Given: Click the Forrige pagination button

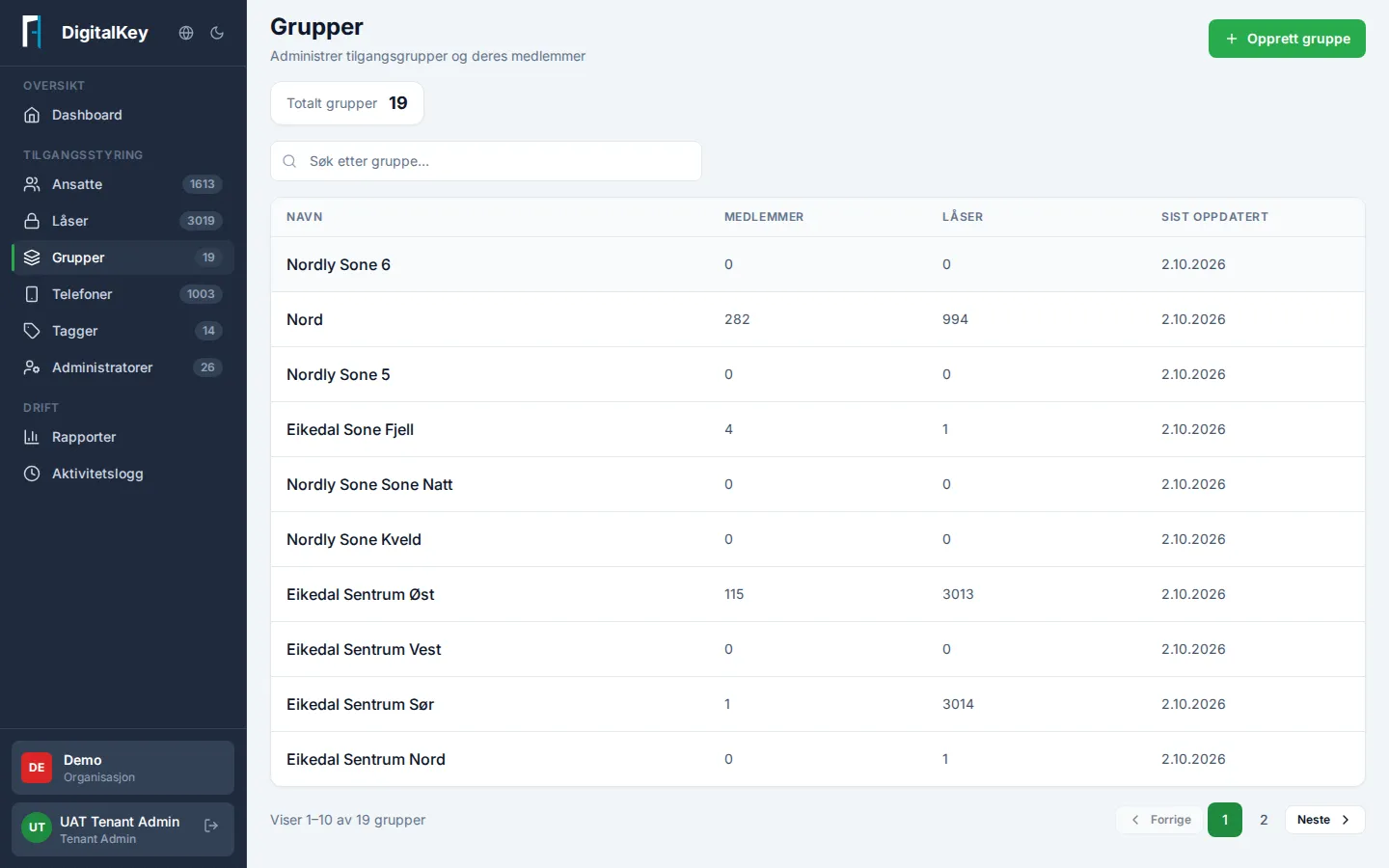Looking at the screenshot, I should [1160, 820].
